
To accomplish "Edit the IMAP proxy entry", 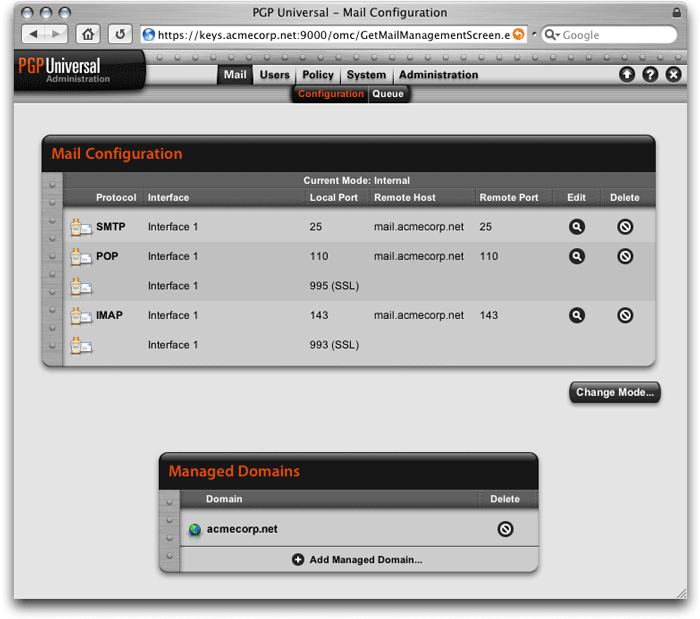I will coord(577,315).
